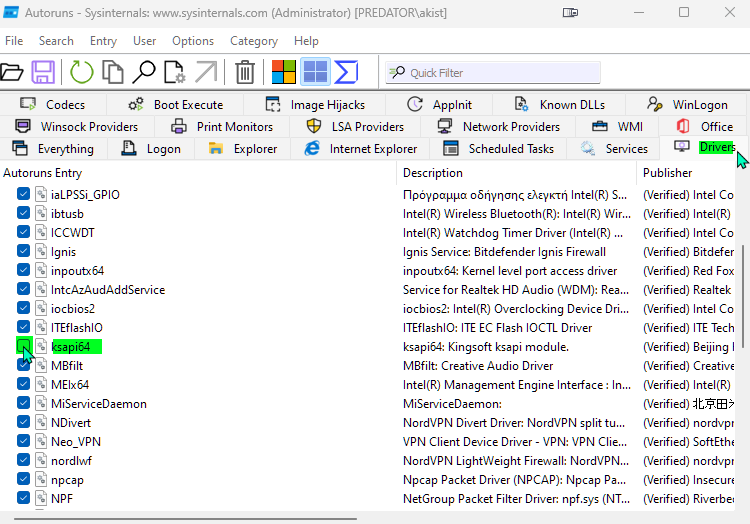Open the Entry menu
Image resolution: width=750 pixels, height=524 pixels.
click(103, 41)
